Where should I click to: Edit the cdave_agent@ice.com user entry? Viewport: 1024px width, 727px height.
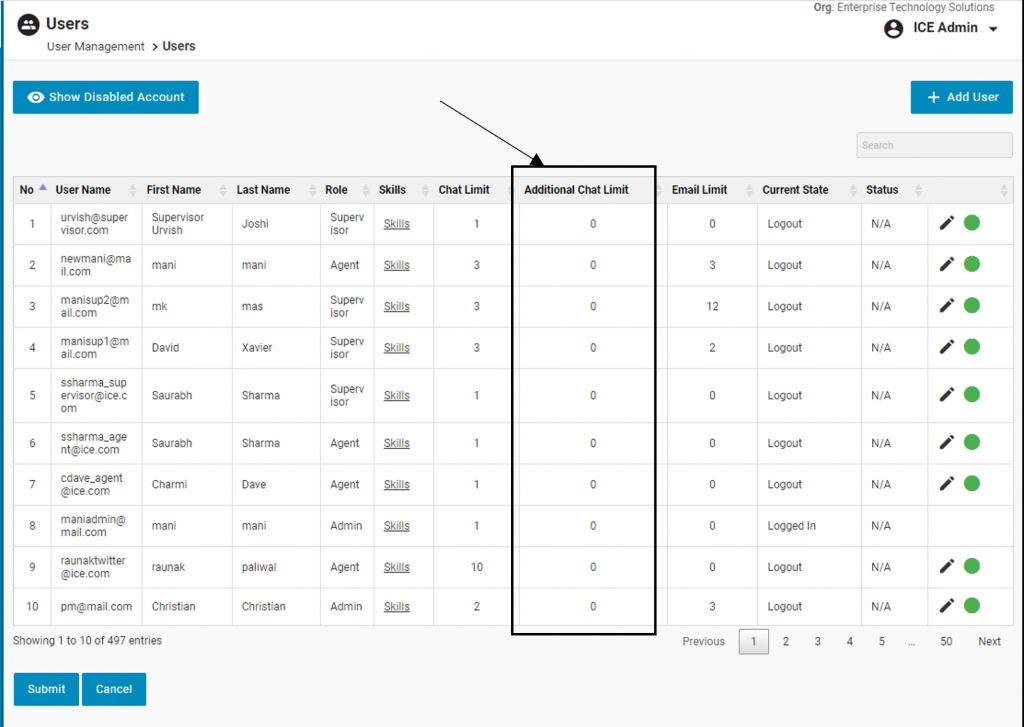click(947, 484)
